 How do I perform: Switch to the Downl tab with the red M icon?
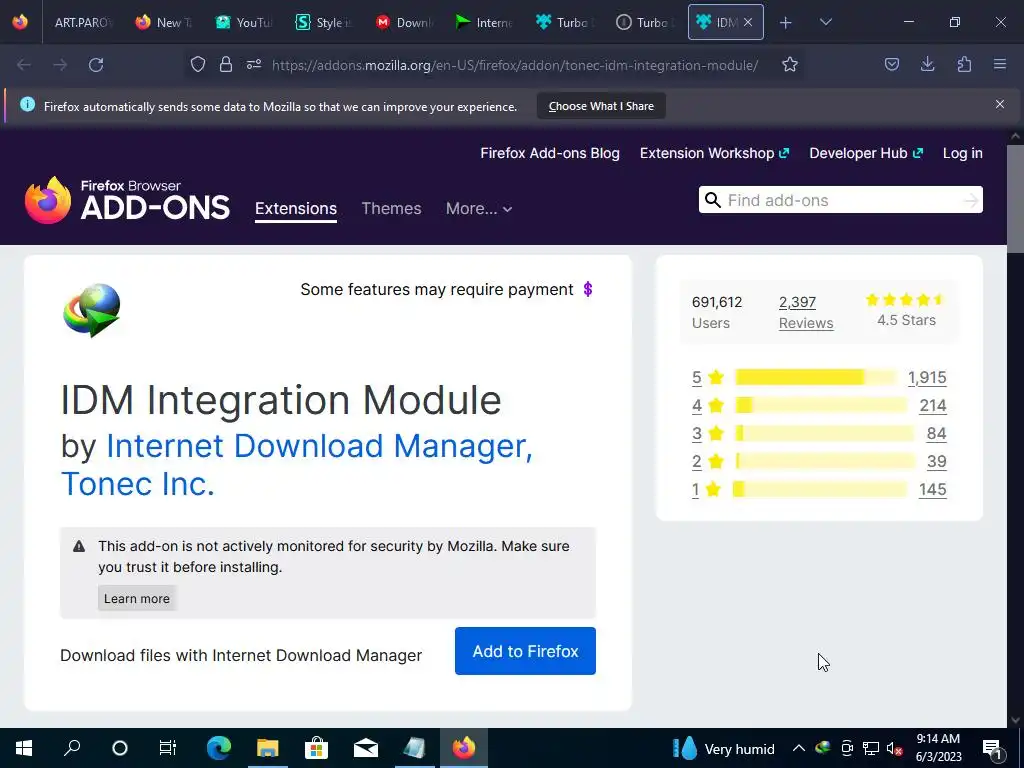click(x=404, y=22)
